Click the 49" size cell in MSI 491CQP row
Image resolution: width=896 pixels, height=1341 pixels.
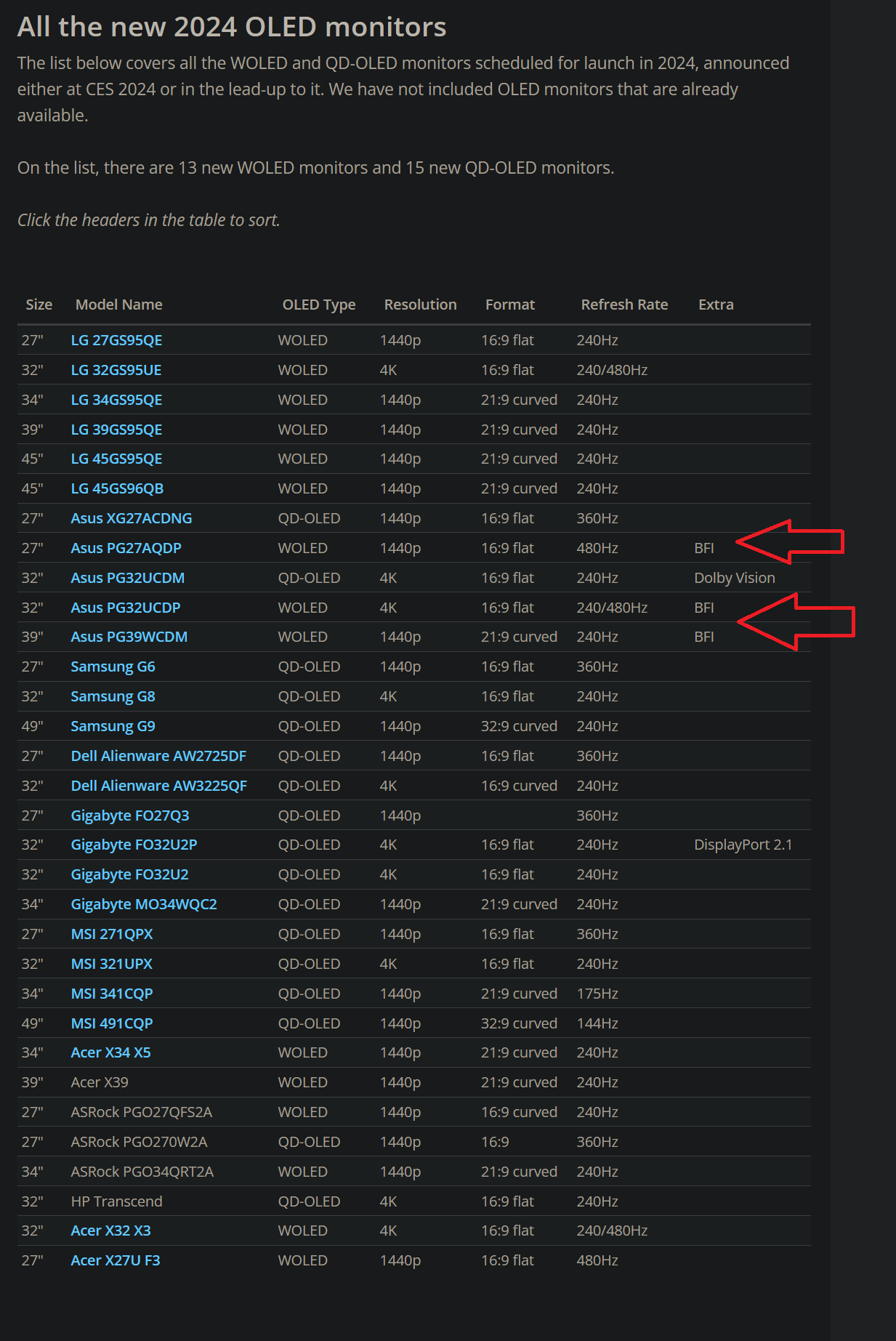click(x=32, y=1023)
